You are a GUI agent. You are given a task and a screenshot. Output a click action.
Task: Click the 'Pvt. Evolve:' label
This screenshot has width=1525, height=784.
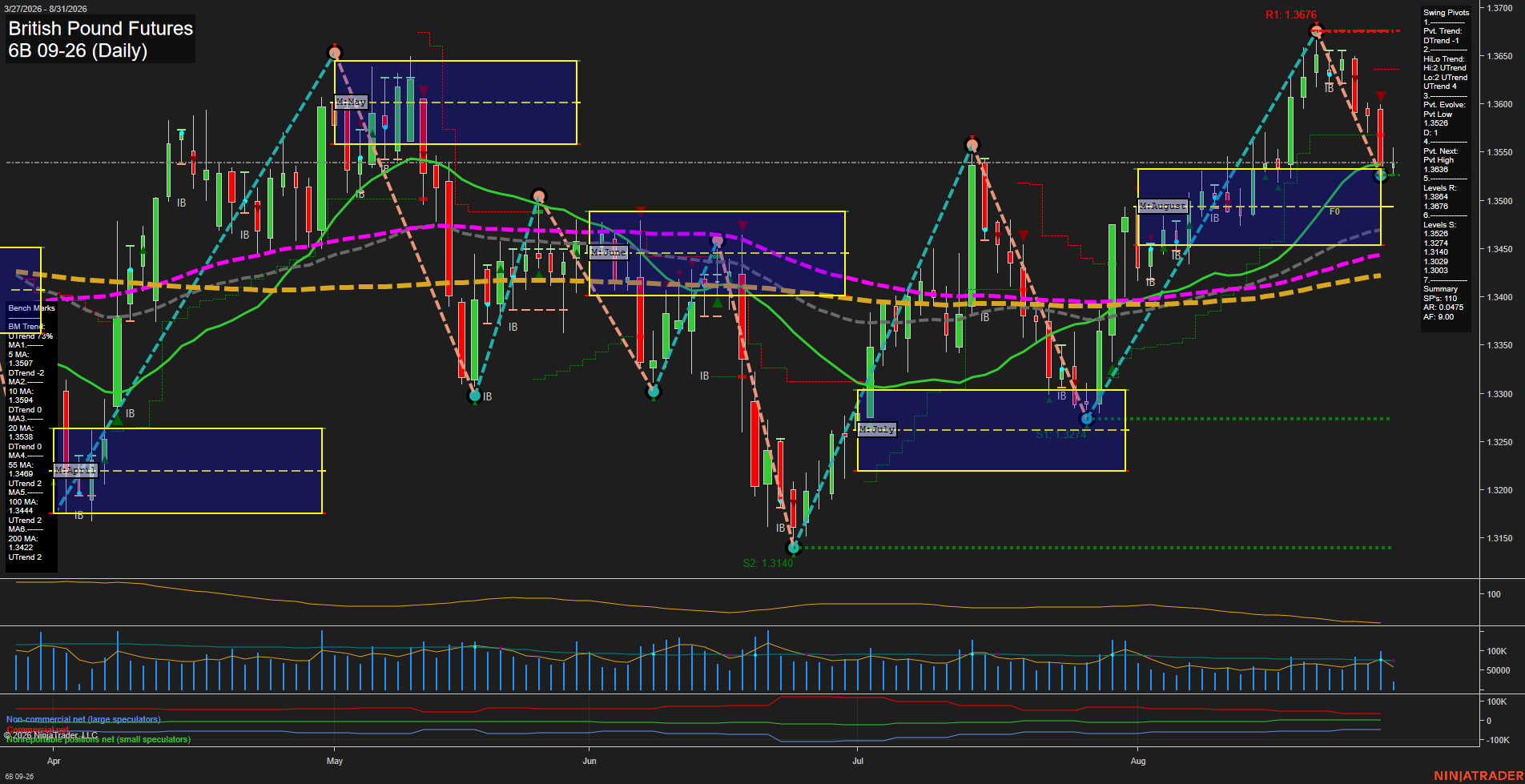tap(1444, 105)
